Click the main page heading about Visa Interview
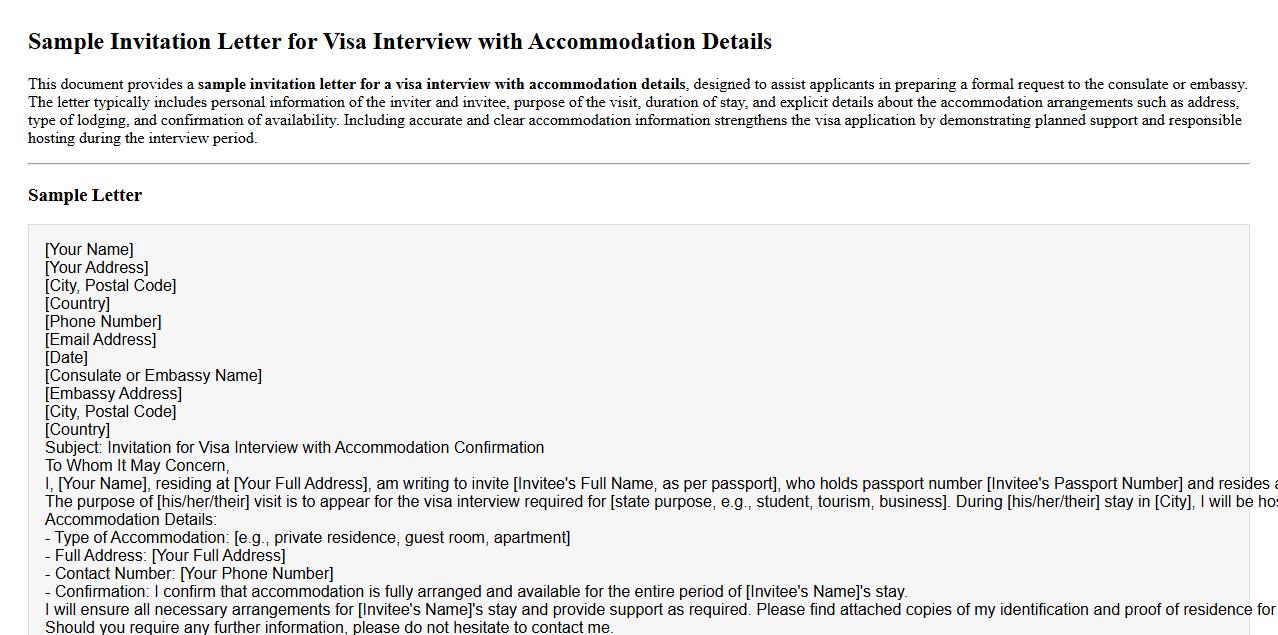 [399, 42]
